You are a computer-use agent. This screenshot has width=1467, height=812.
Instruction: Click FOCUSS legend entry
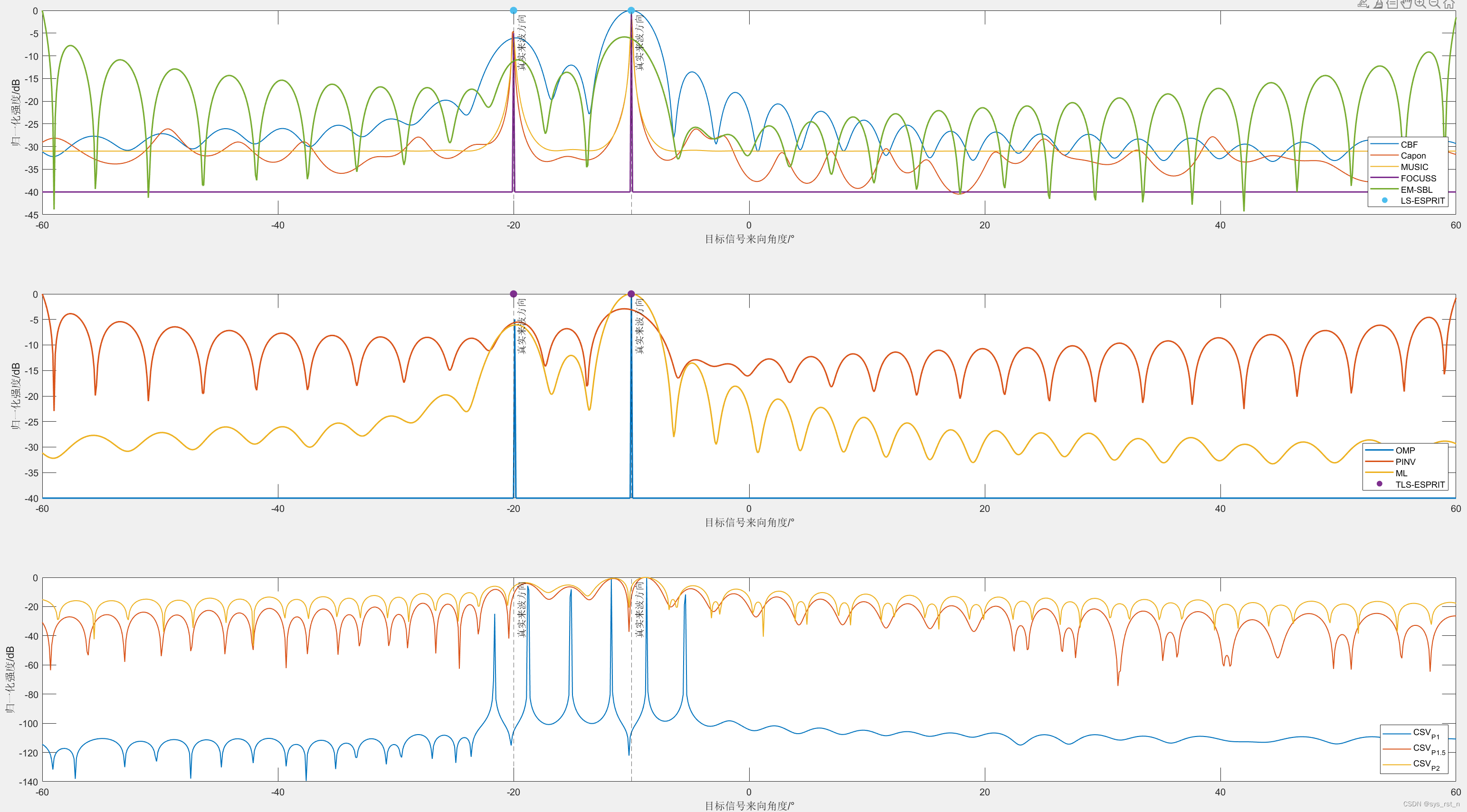[x=1418, y=178]
